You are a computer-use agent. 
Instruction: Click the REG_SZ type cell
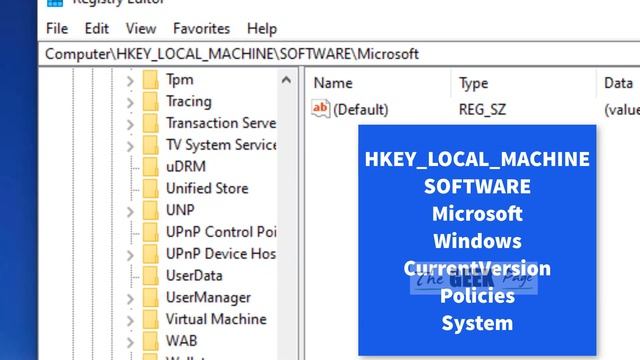coord(482,109)
